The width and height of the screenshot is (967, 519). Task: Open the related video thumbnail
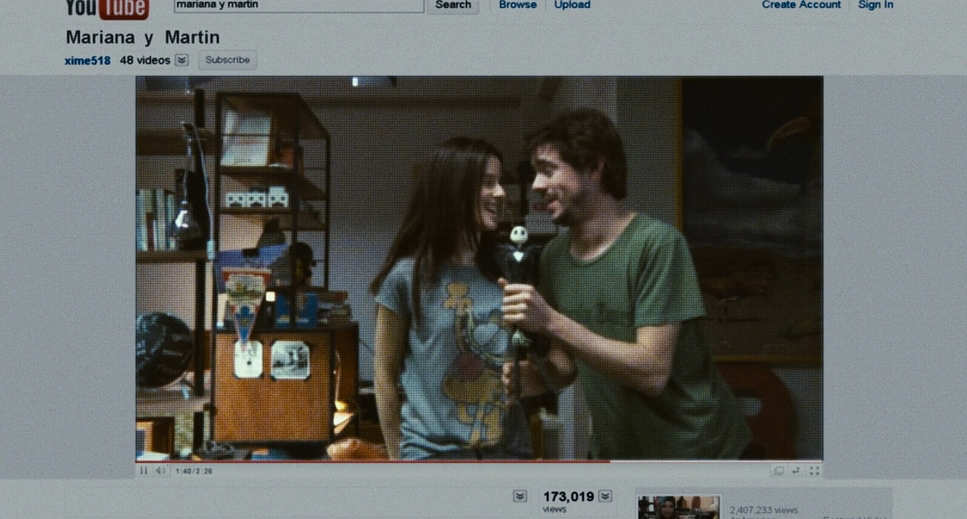pos(679,508)
